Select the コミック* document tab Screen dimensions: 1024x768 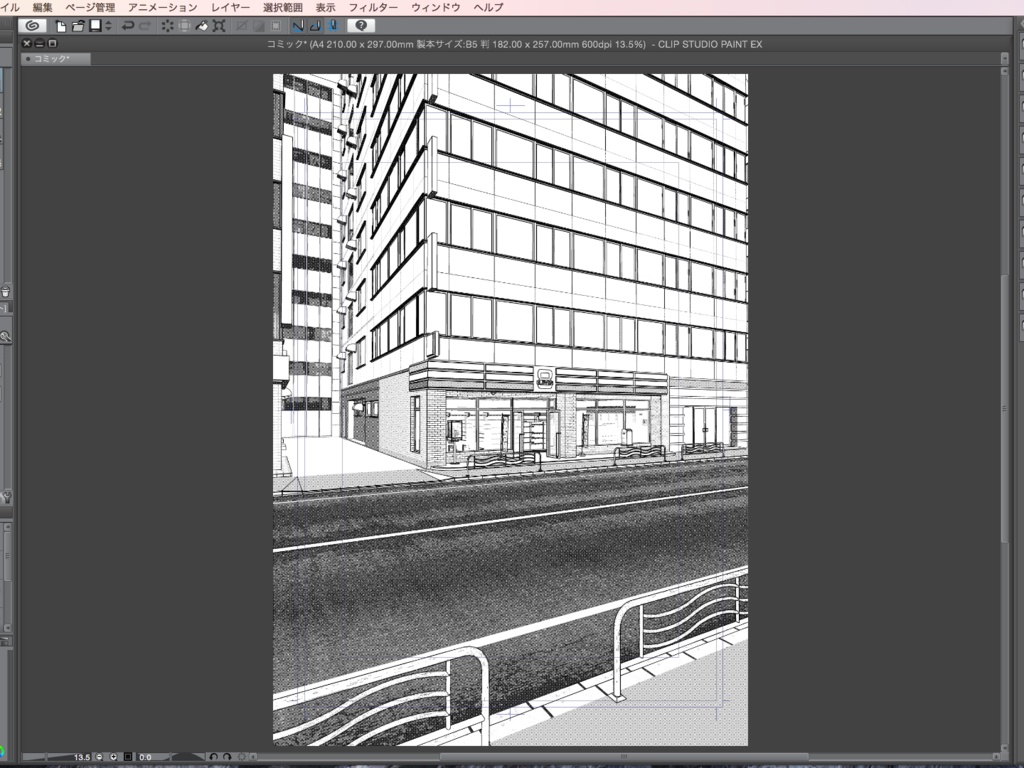[x=56, y=59]
